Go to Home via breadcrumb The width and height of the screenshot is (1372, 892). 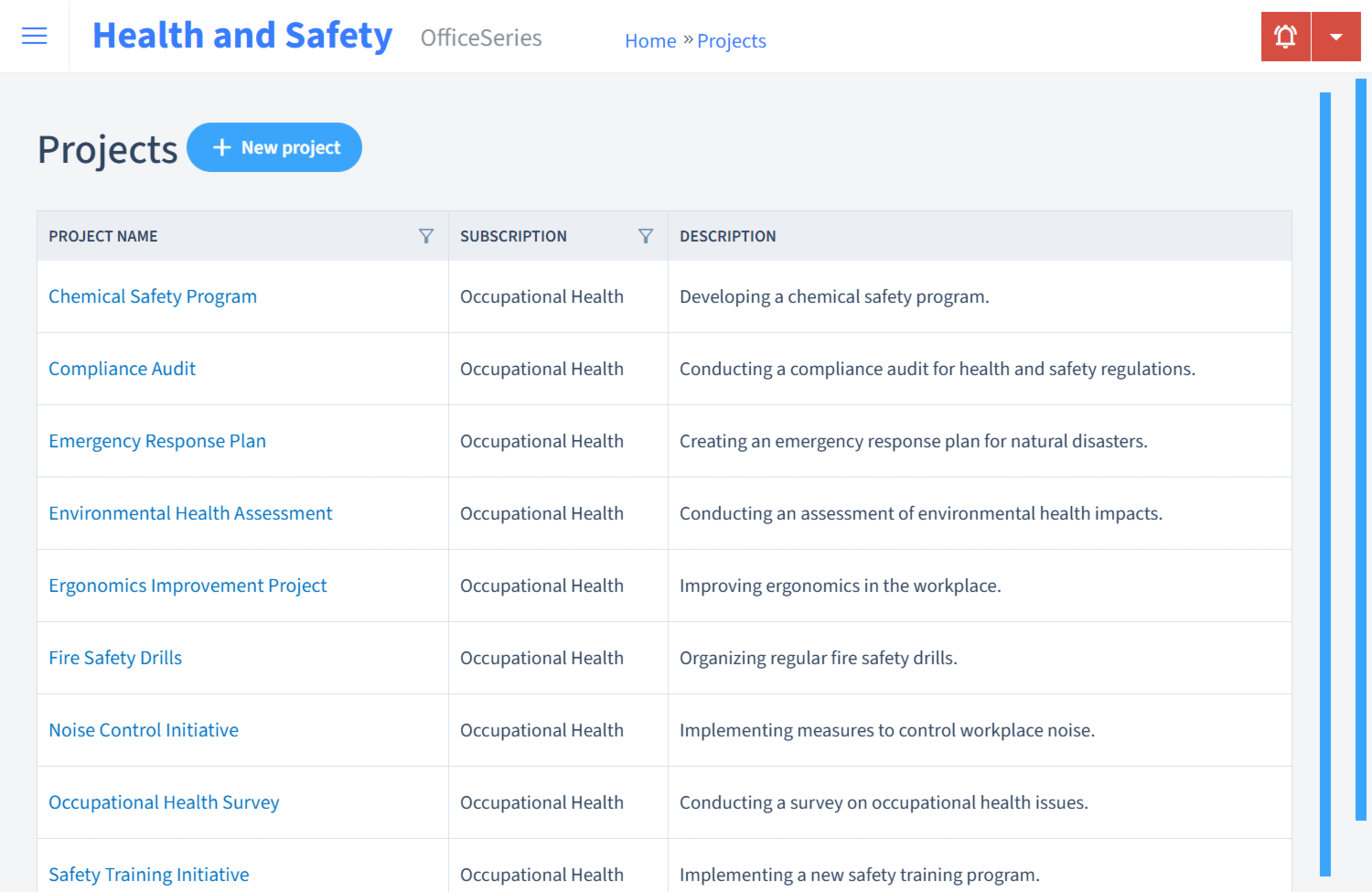click(x=650, y=40)
